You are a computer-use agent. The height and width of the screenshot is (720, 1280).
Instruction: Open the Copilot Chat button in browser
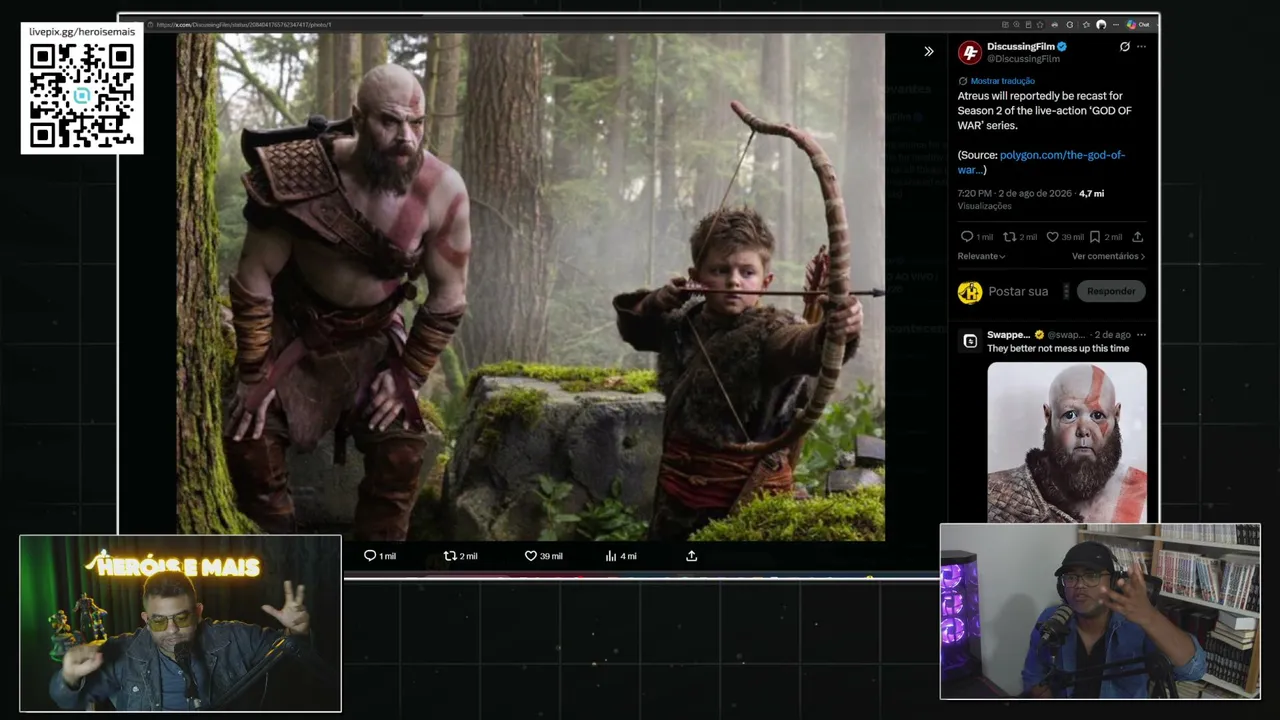1137,25
